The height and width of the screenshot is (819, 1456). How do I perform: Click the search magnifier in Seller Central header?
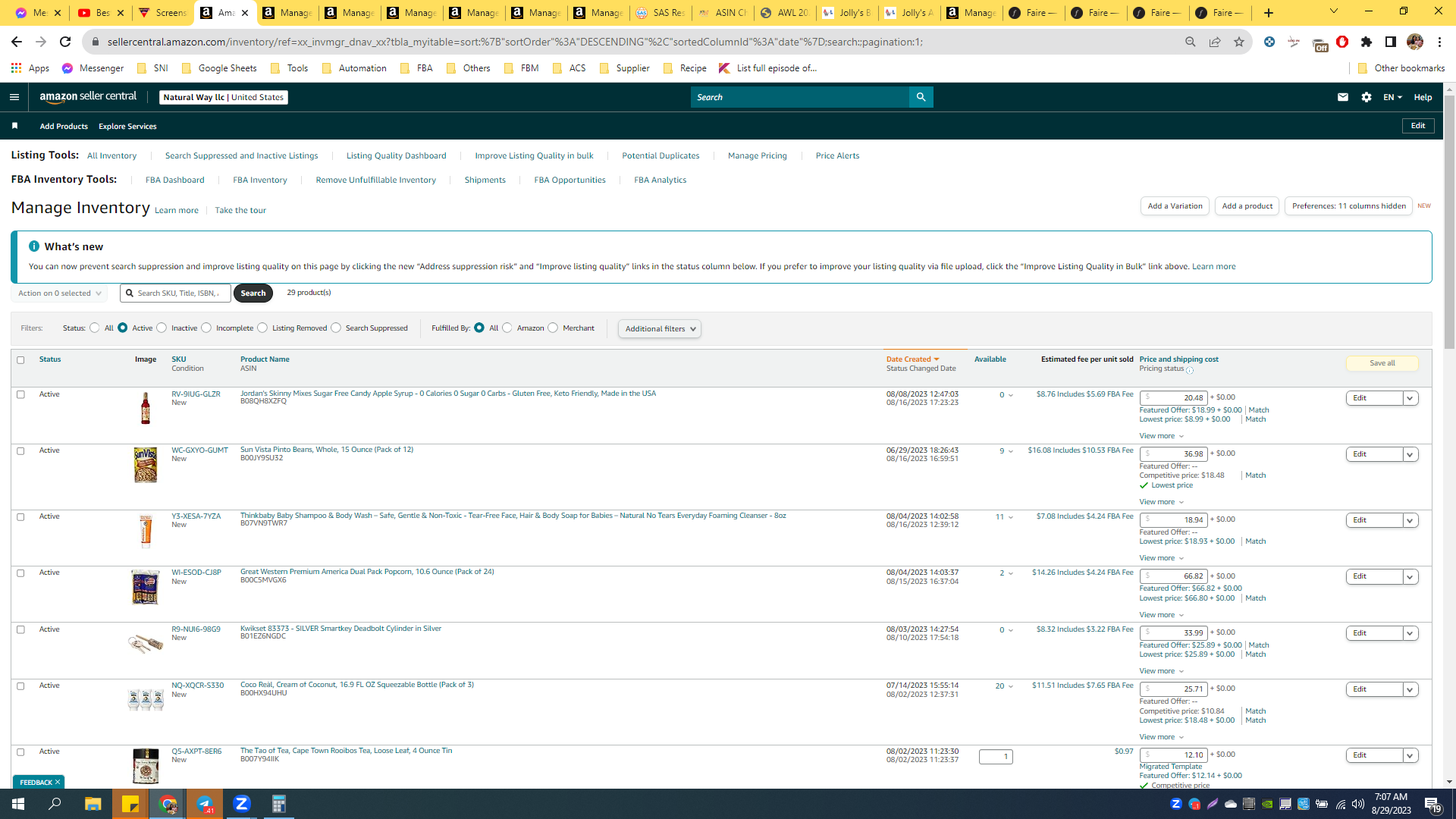(921, 97)
